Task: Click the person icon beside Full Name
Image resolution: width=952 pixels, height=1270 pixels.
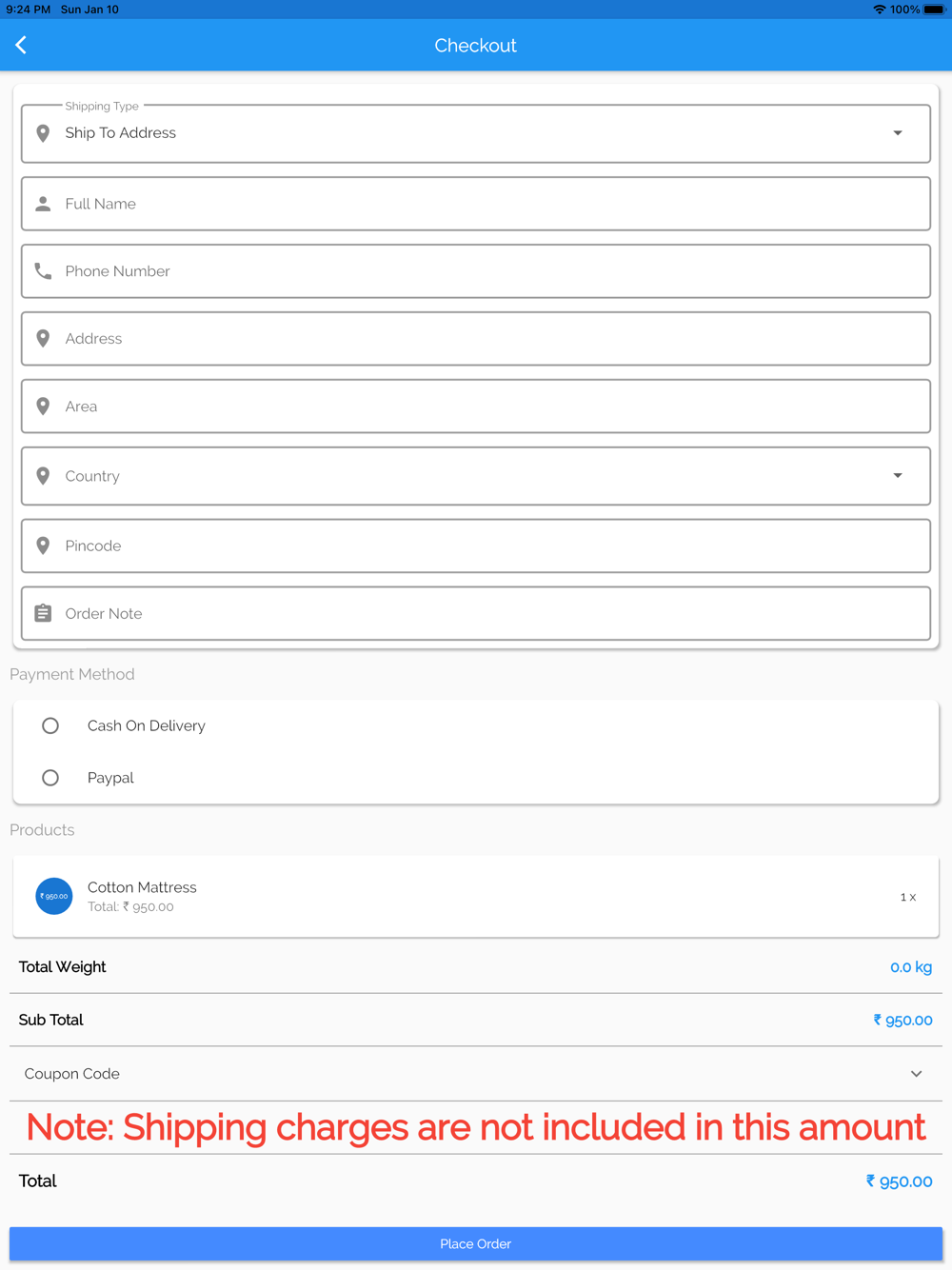Action: (x=43, y=204)
